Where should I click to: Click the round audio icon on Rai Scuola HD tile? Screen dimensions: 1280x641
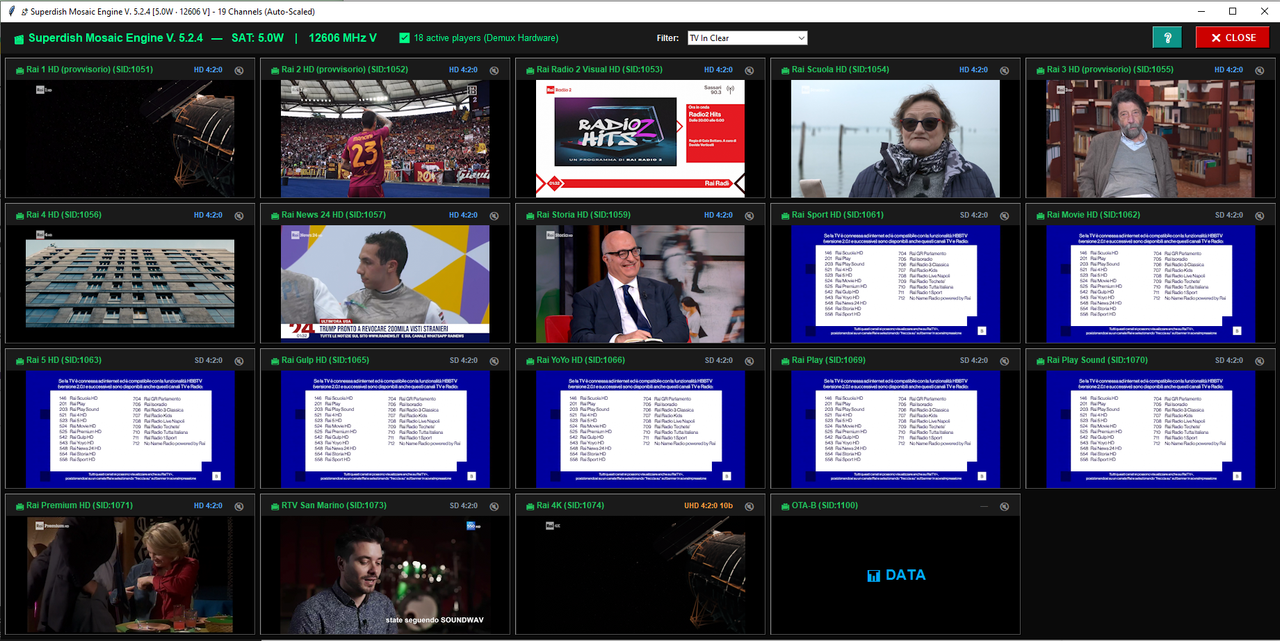click(x=1005, y=70)
